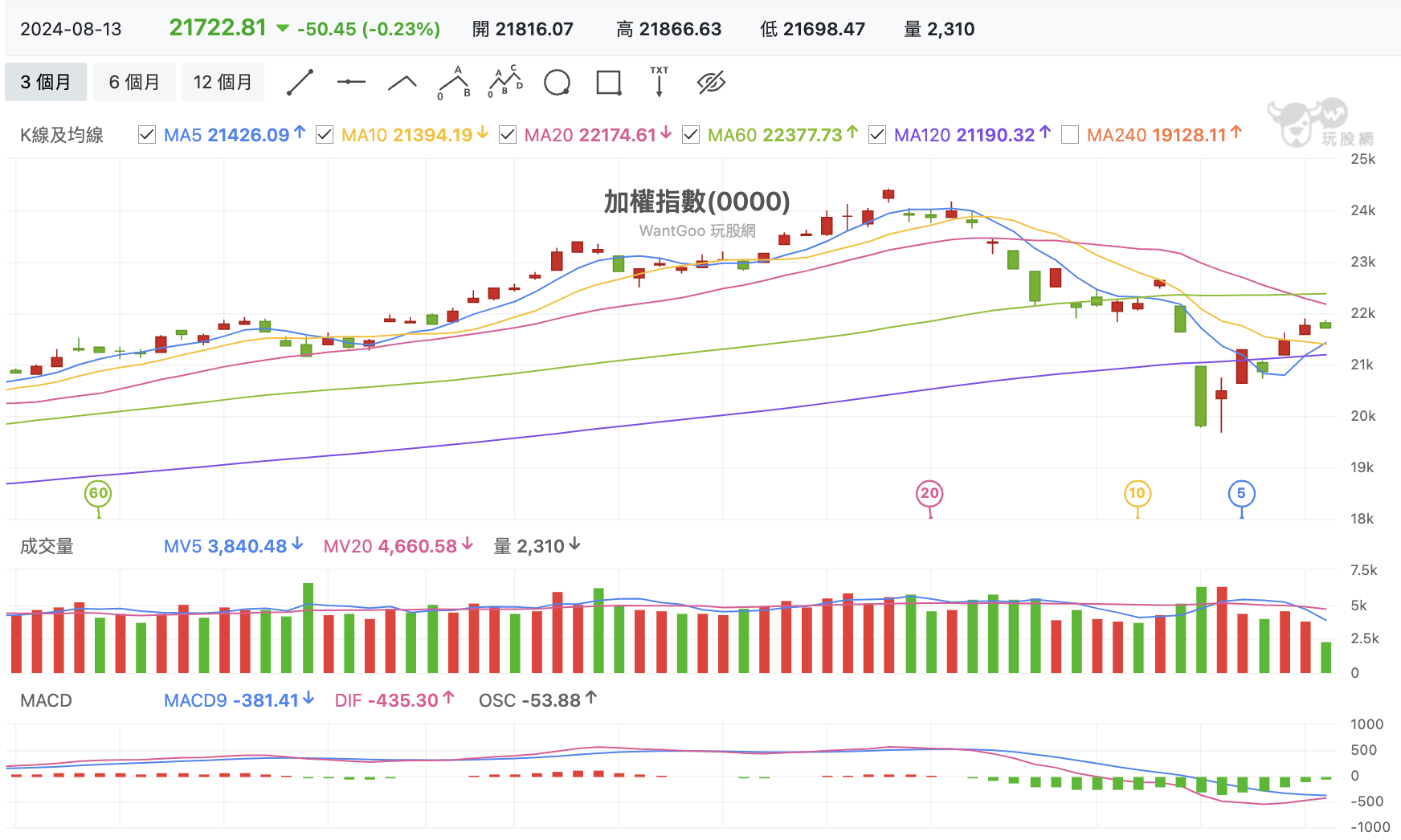The height and width of the screenshot is (840, 1401).
Task: Switch to the 12個月 time range tab
Action: [223, 82]
